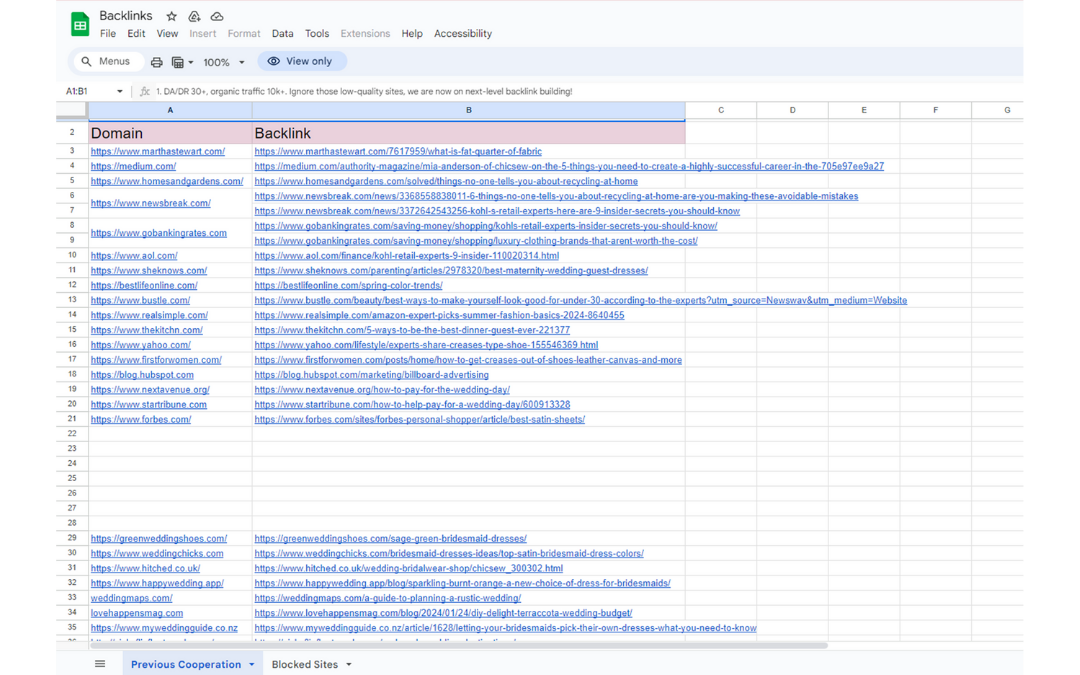
Task: Open the yahoo.com domain link
Action: pos(141,345)
